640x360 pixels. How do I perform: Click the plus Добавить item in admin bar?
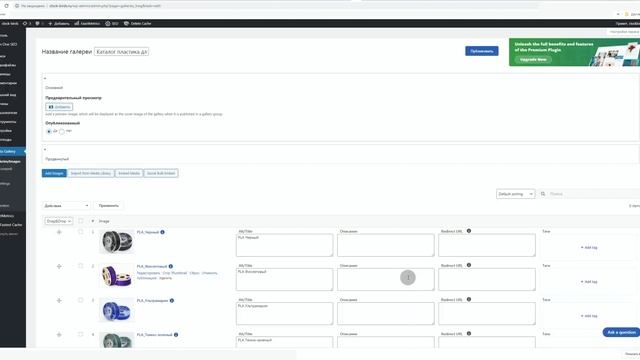(x=59, y=23)
